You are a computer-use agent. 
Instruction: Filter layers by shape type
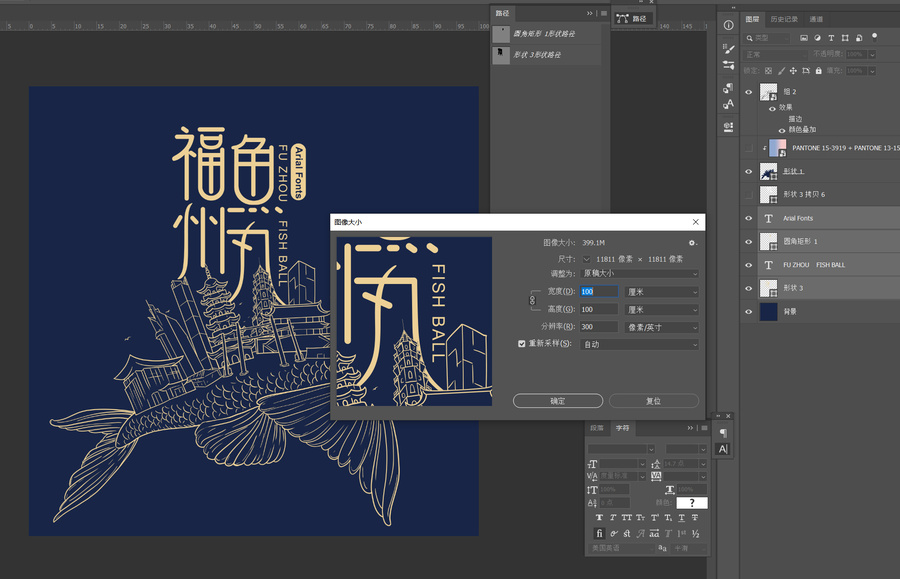click(845, 38)
